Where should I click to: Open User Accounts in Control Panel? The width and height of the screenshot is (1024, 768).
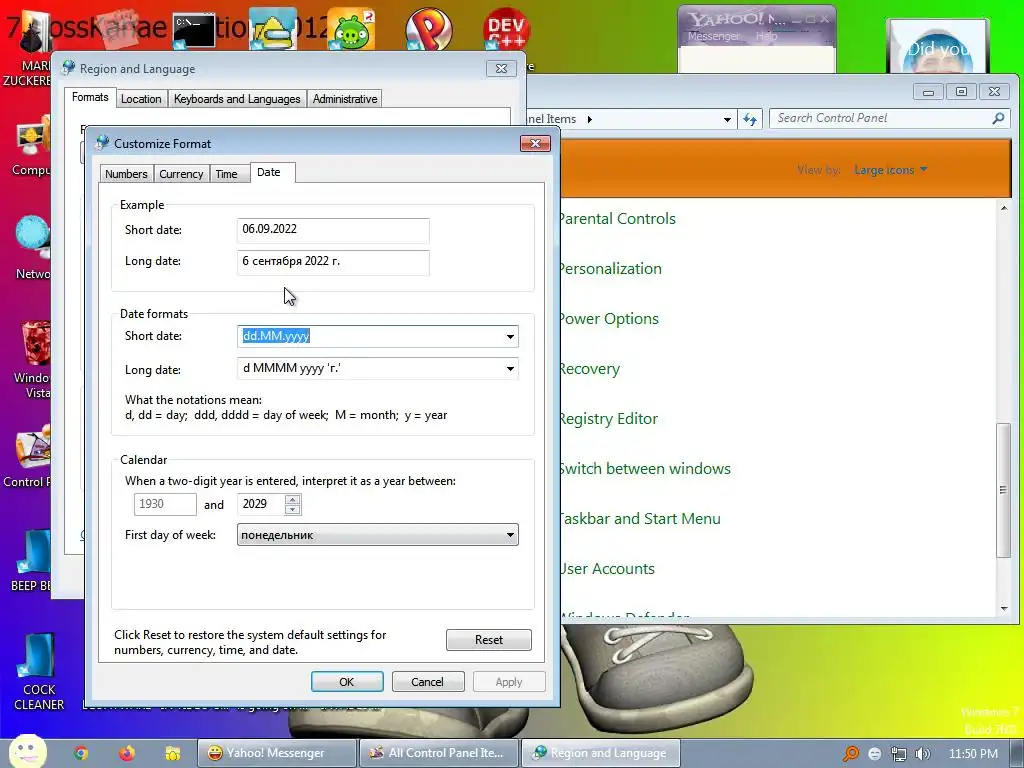(x=607, y=569)
